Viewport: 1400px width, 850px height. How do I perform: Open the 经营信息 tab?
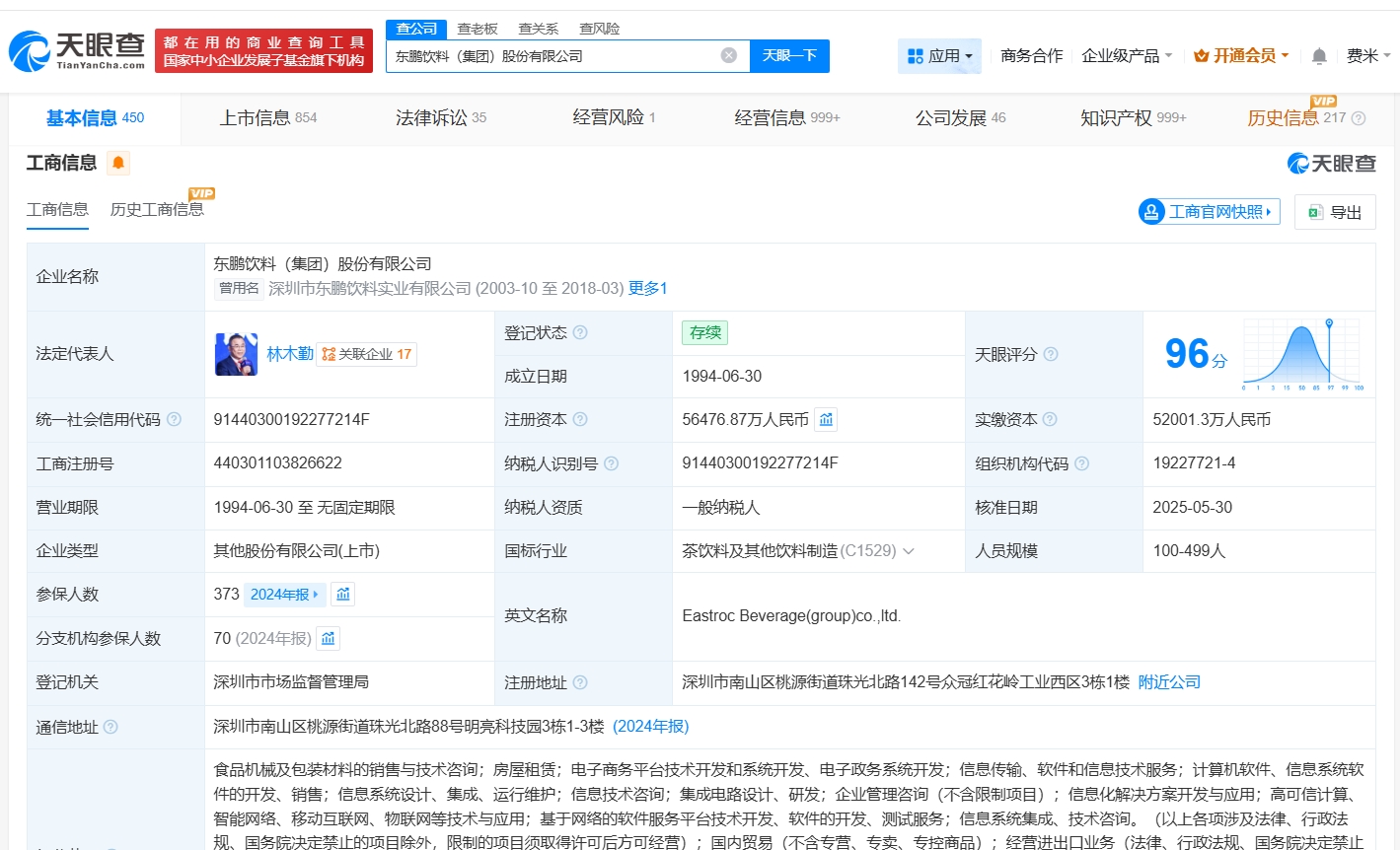787,118
